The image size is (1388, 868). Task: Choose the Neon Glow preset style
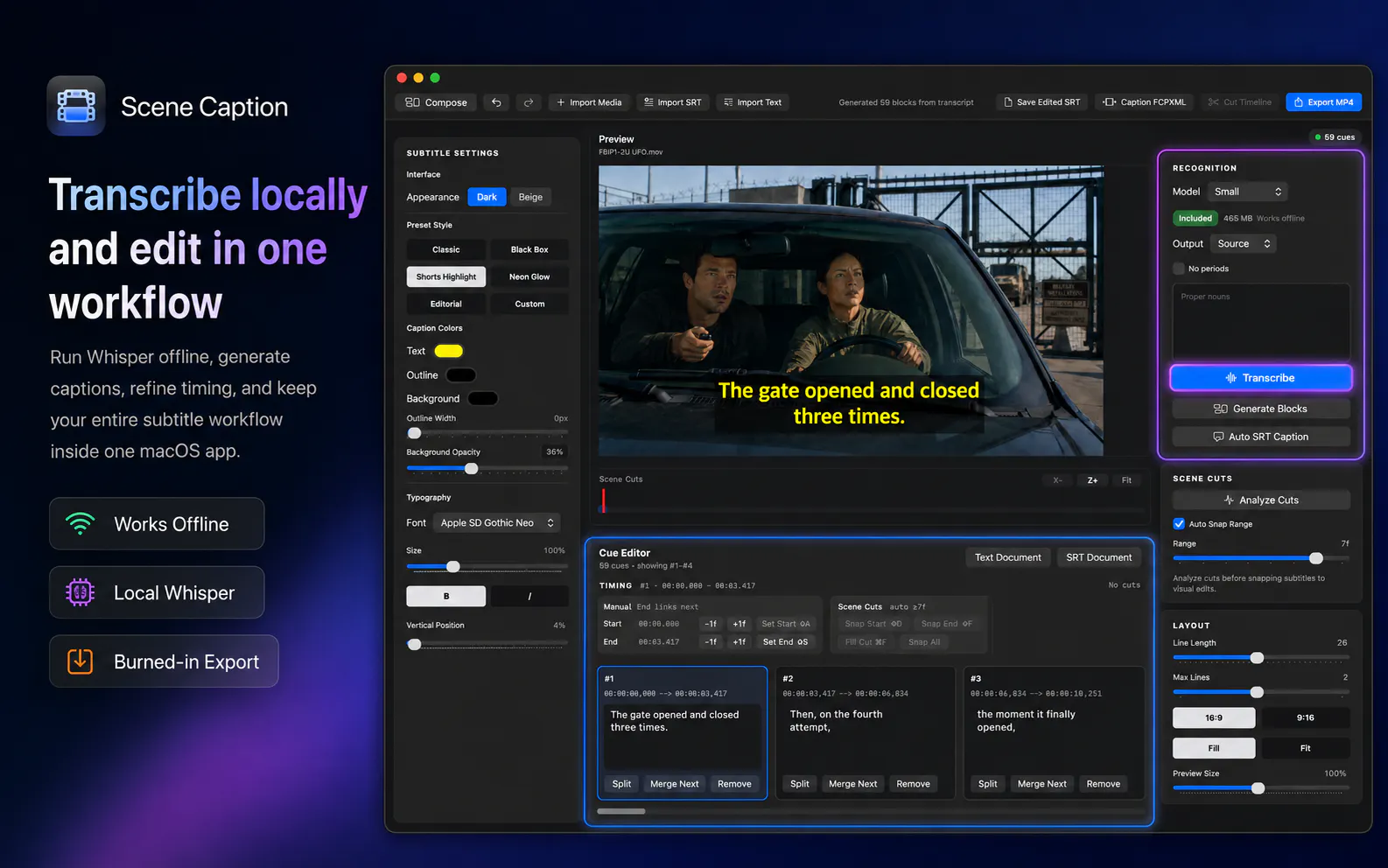tap(529, 276)
